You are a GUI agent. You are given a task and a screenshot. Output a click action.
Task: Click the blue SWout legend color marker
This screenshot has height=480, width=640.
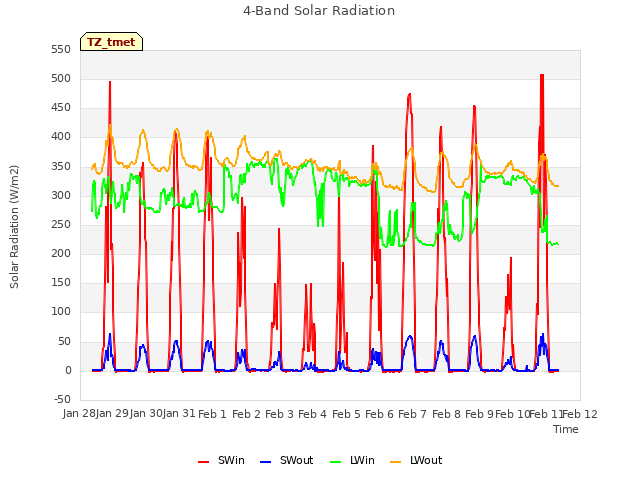coord(265,462)
